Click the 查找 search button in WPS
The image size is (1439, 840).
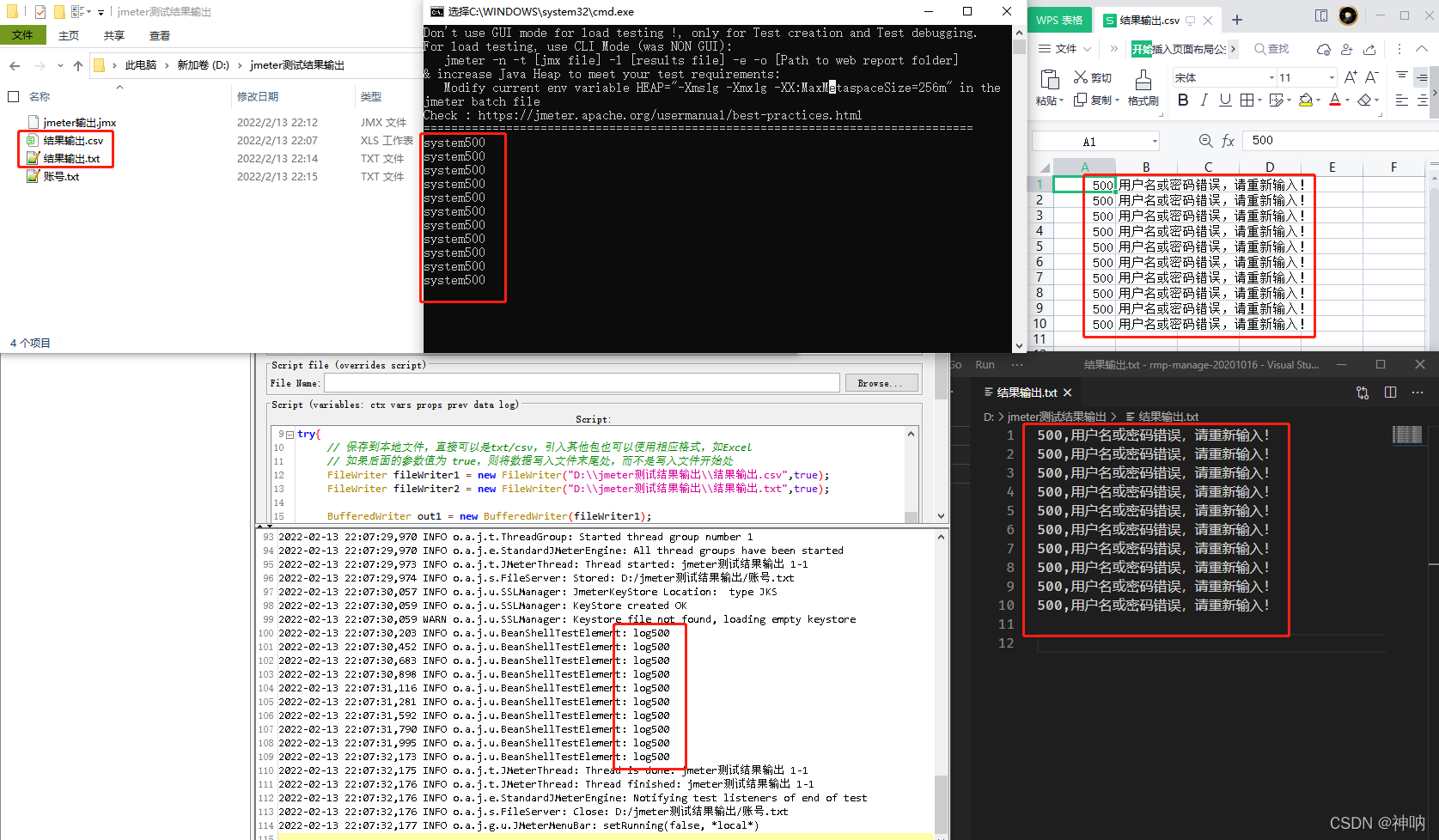1271,49
